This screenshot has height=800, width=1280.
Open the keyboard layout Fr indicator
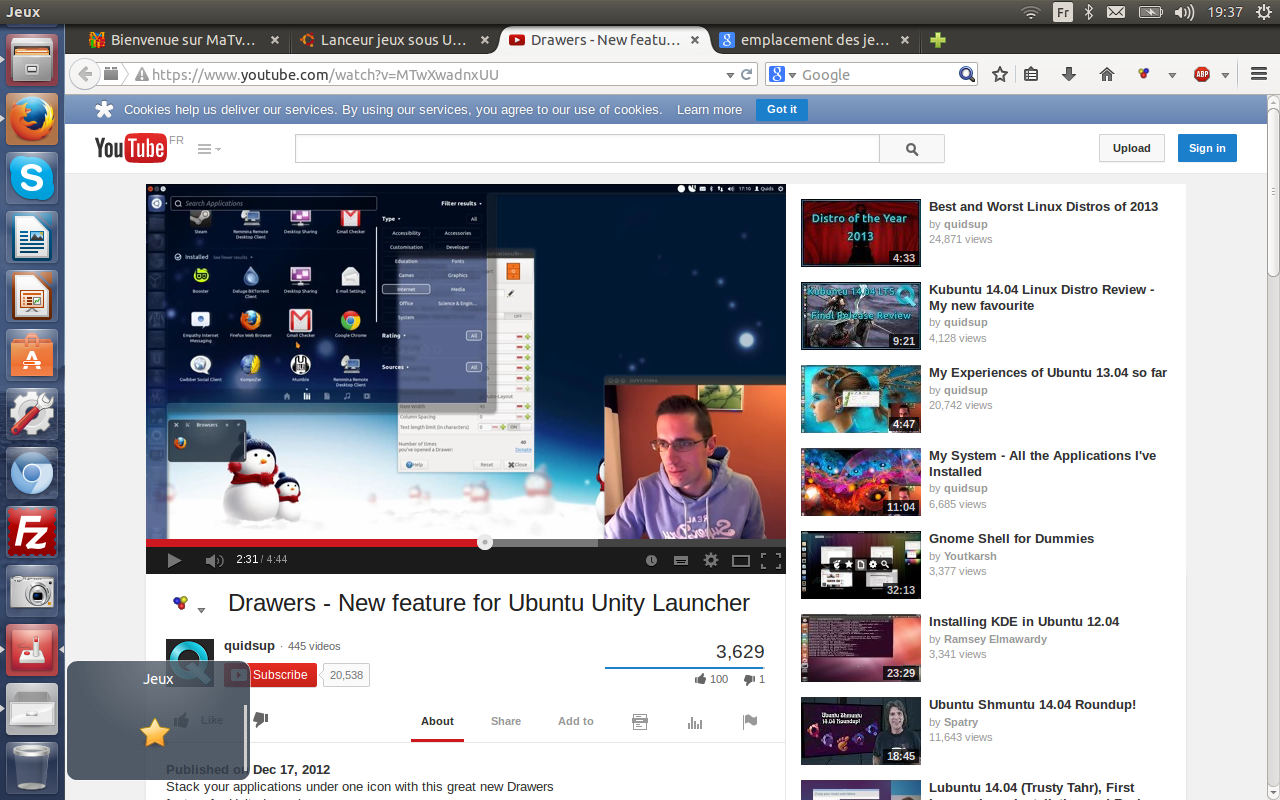point(1062,12)
